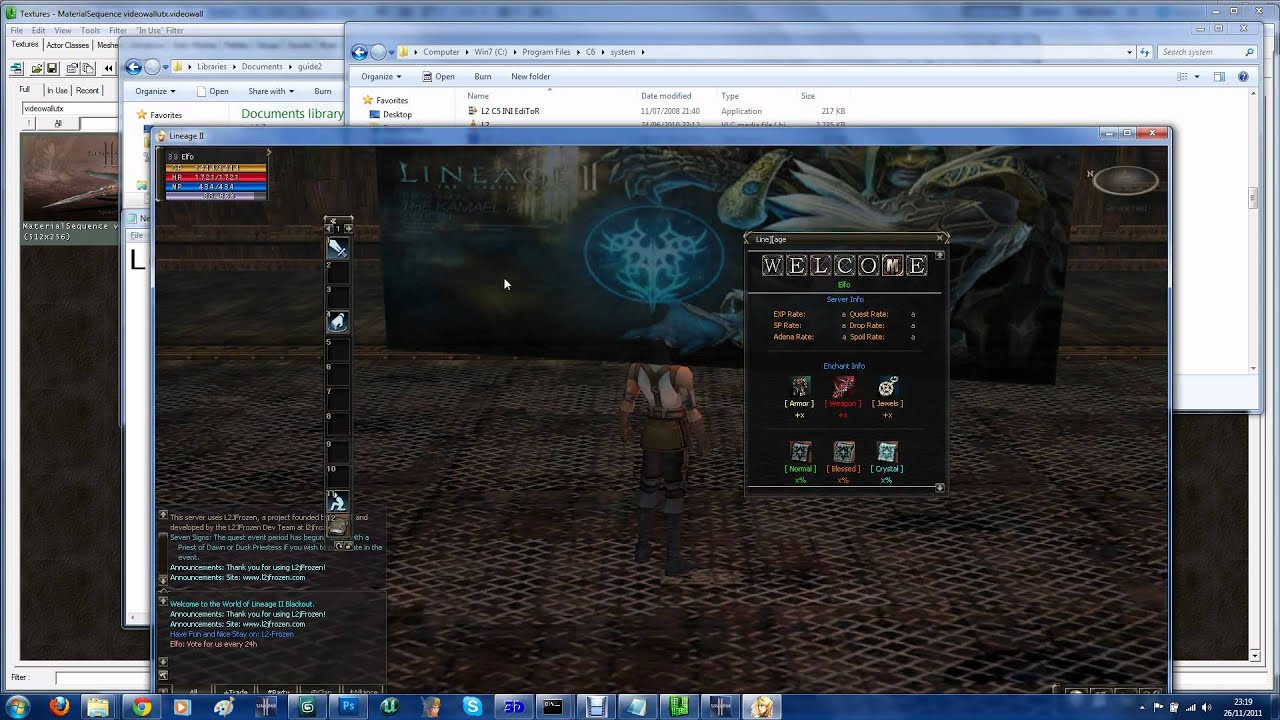Open the Share with dropdown
The width and height of the screenshot is (1280, 720).
(x=270, y=91)
